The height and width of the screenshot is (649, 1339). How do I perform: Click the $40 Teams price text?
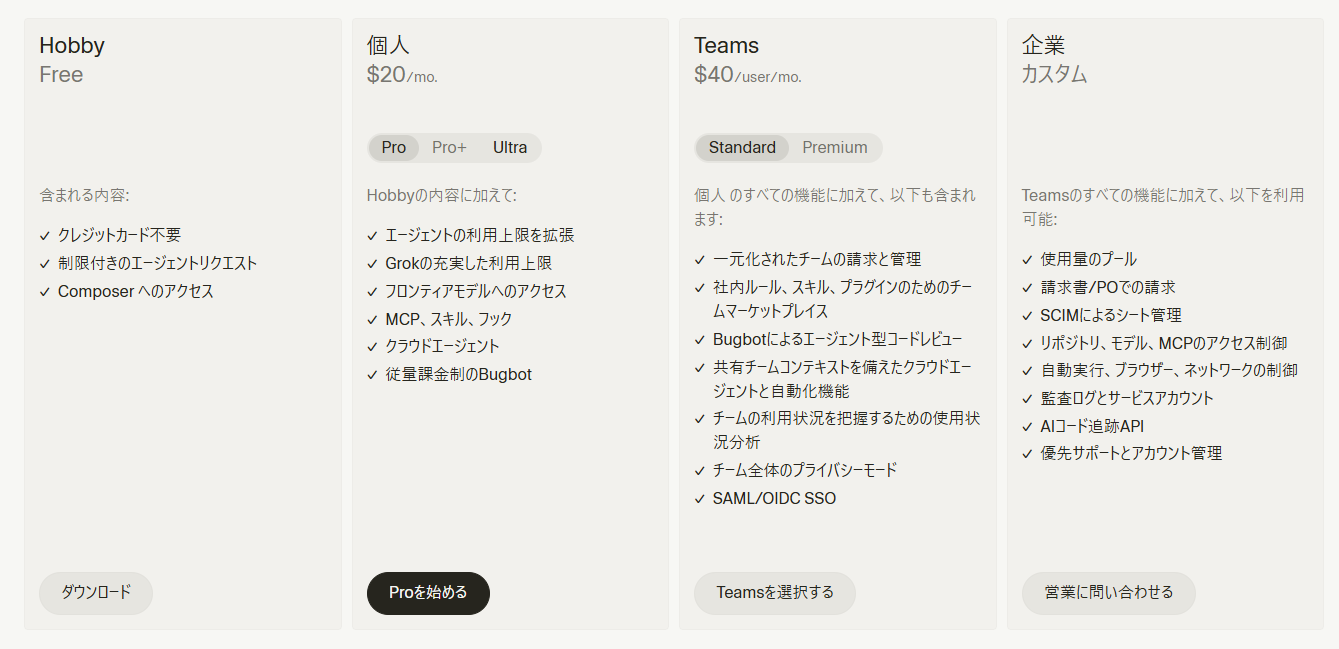coord(714,75)
